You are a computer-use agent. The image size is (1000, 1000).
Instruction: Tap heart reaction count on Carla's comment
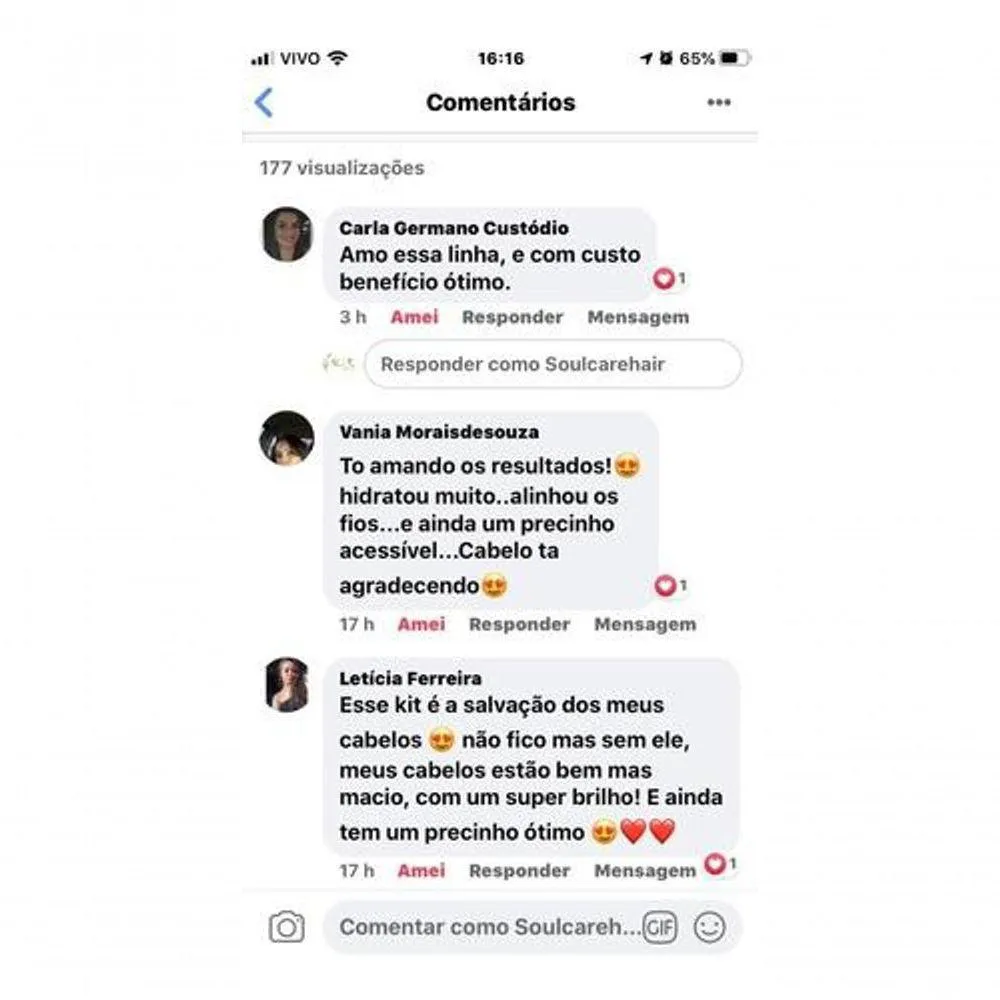670,279
